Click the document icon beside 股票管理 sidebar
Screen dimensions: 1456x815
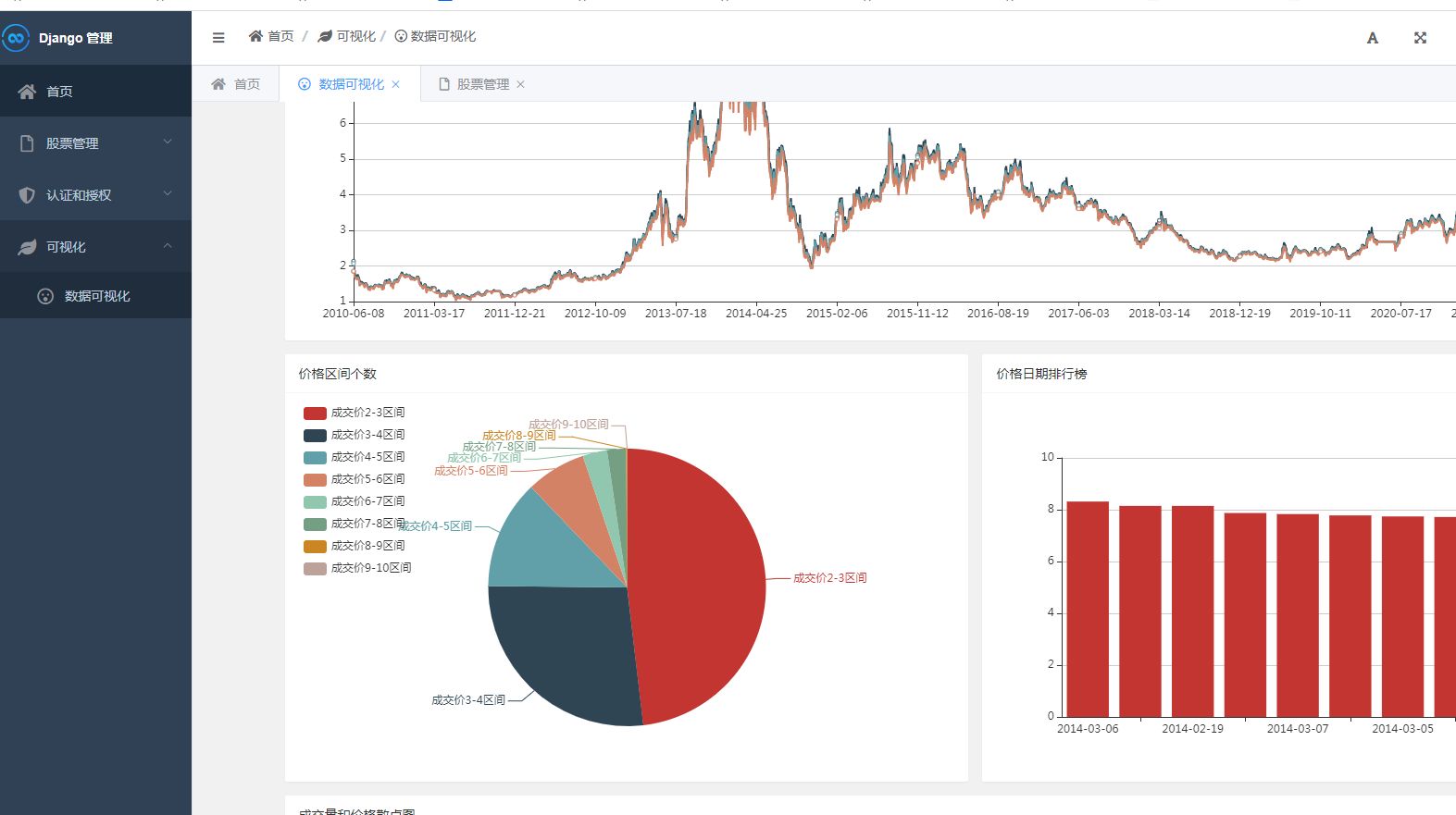(27, 143)
